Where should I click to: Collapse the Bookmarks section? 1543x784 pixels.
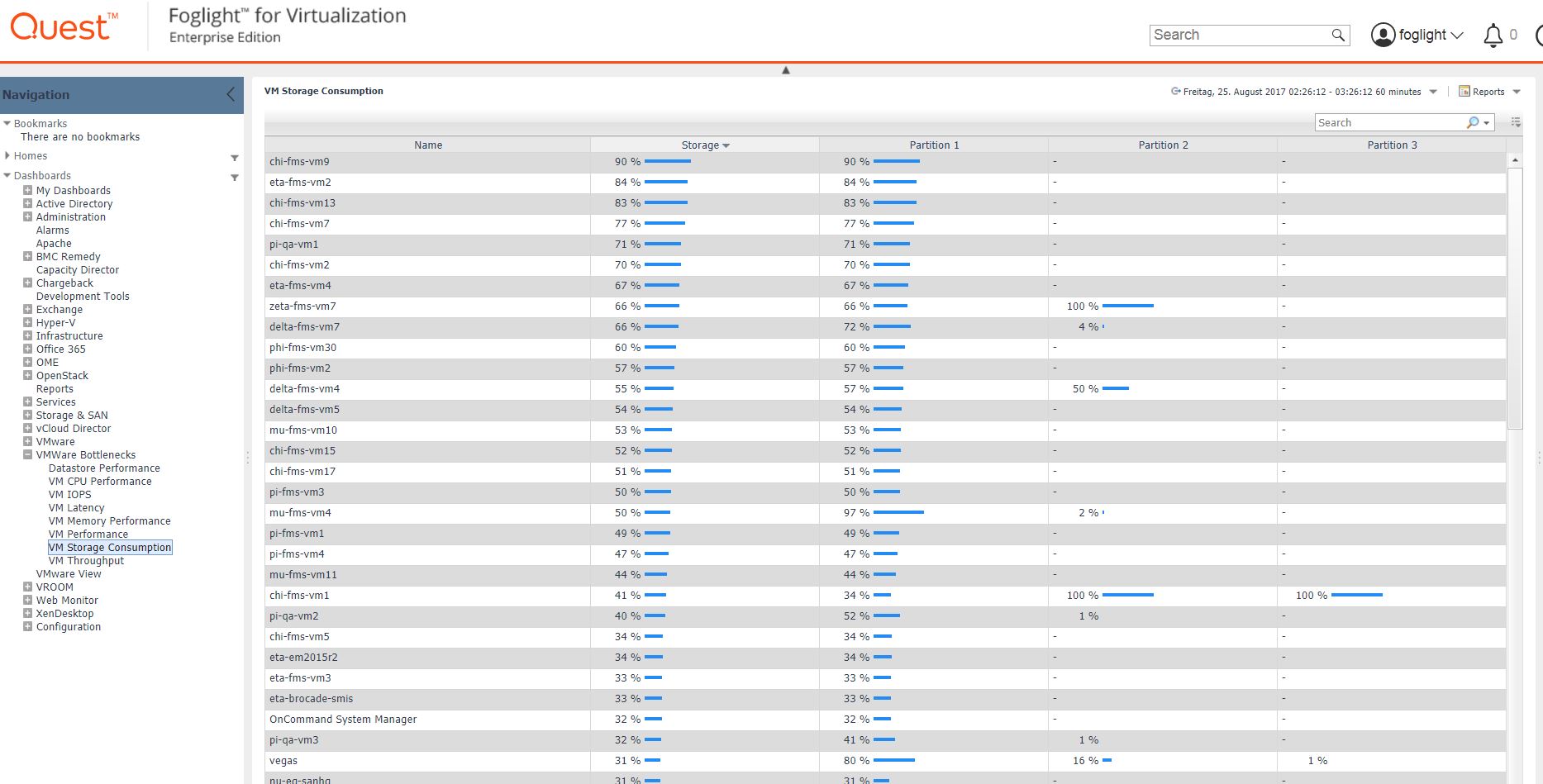[7, 123]
